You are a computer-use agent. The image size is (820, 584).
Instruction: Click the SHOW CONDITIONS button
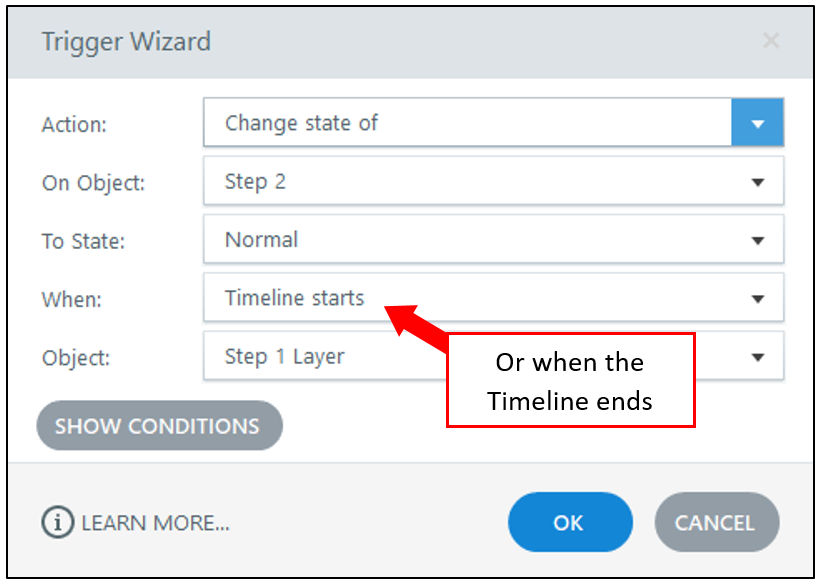coord(160,426)
